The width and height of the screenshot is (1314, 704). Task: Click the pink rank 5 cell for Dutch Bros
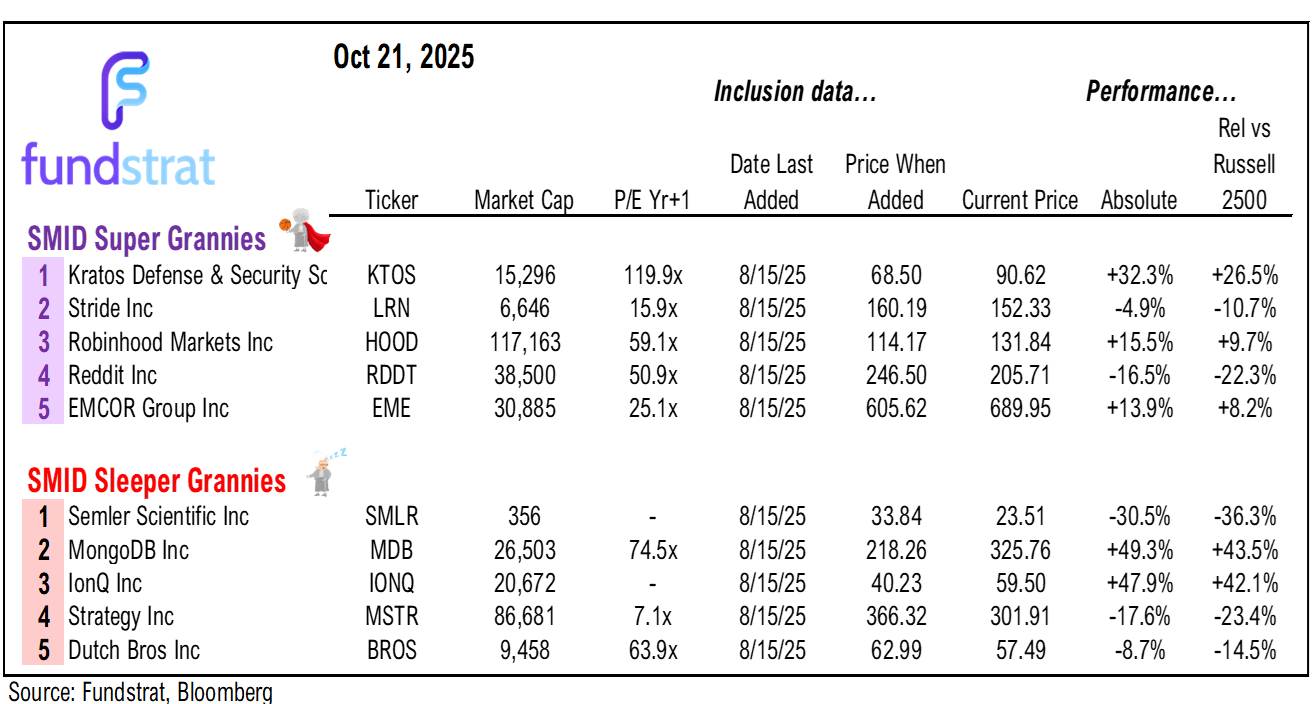43,651
